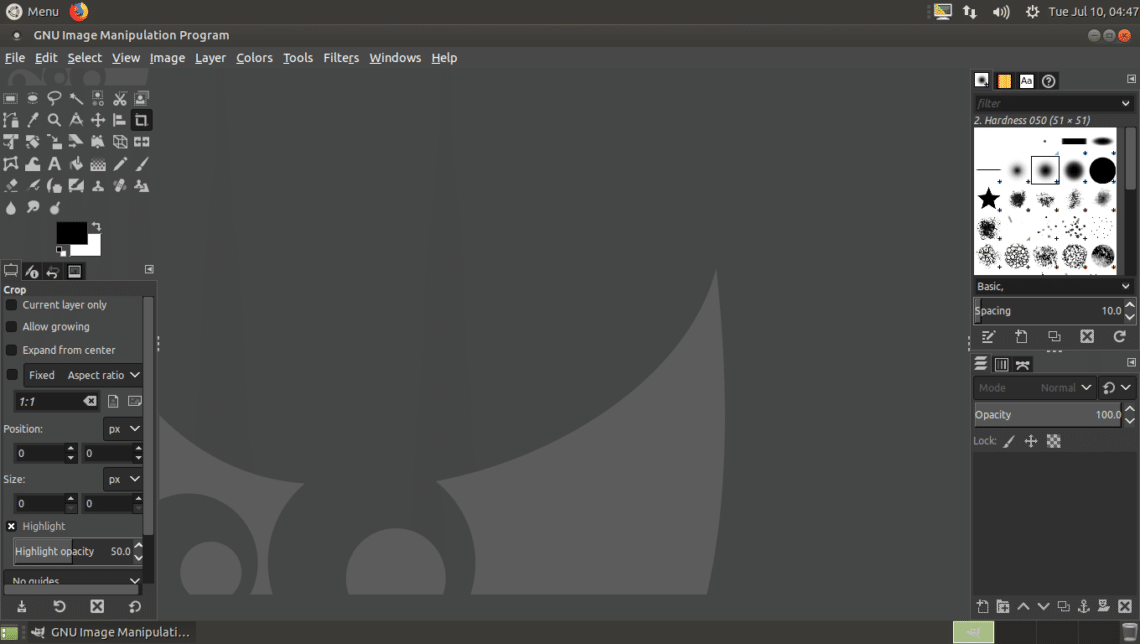
Task: Click the background white color swatch
Action: 92,249
